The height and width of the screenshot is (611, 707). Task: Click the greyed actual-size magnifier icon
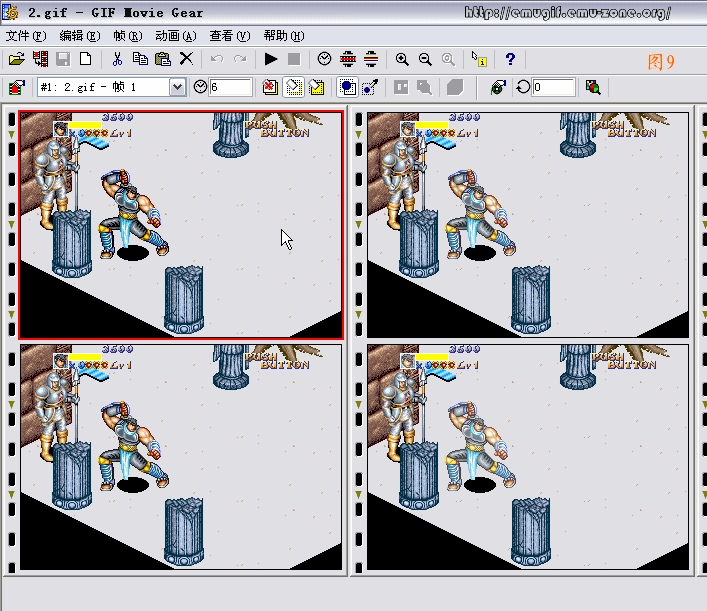pos(448,59)
